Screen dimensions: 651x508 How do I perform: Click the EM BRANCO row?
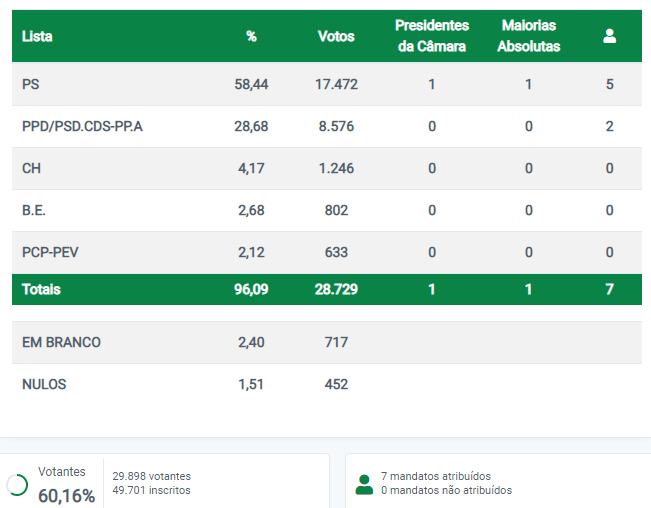click(x=327, y=342)
